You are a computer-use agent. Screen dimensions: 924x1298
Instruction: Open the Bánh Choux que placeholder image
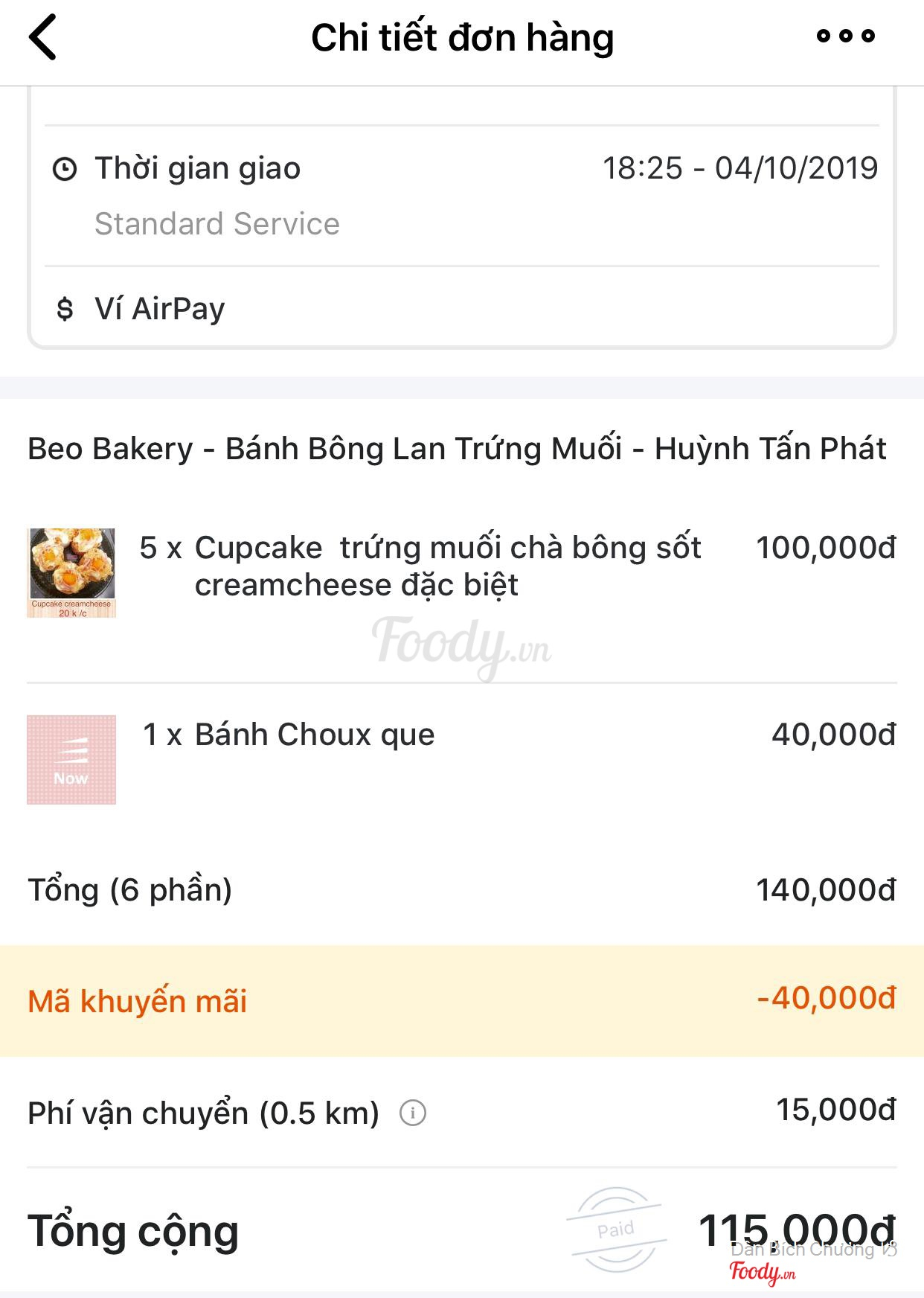71,759
